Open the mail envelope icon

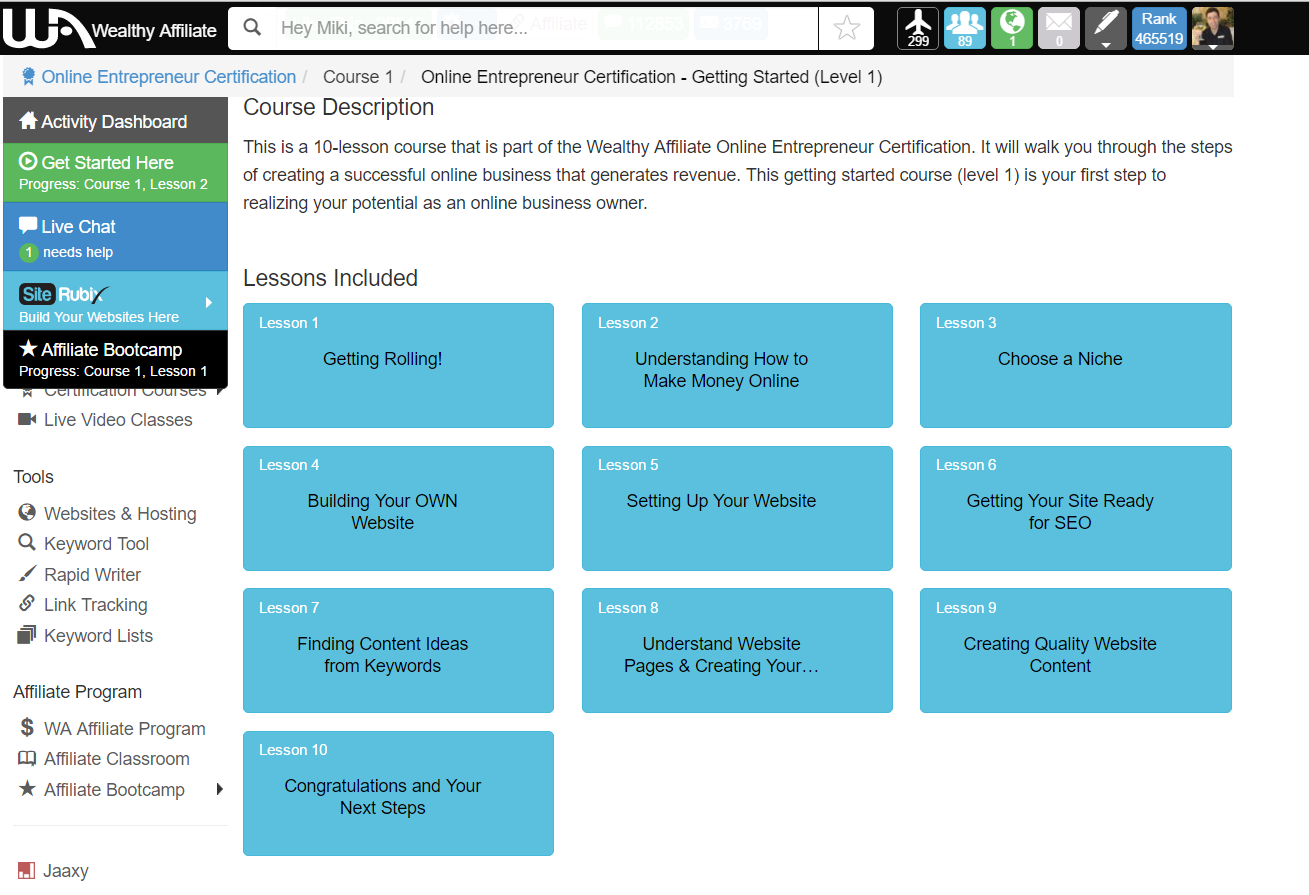[1059, 28]
